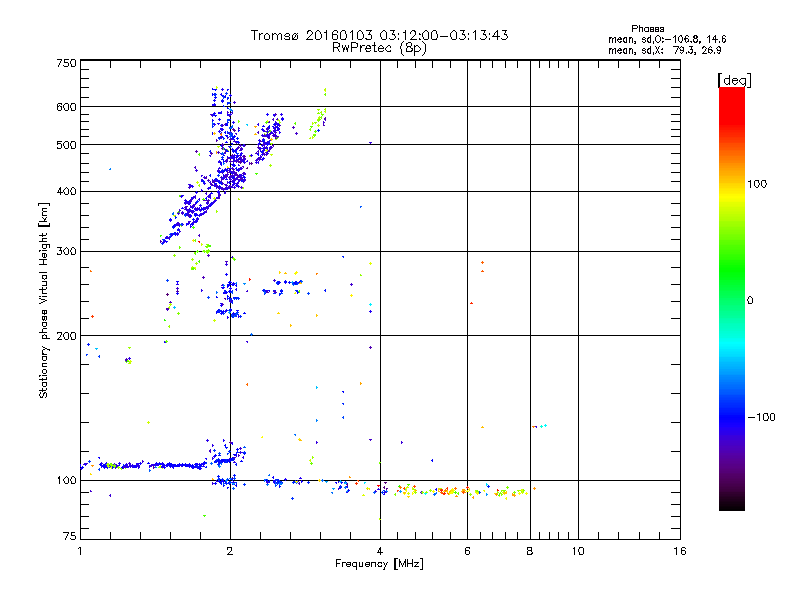
Task: Click the x-axis tick label '8'
Action: 530,551
